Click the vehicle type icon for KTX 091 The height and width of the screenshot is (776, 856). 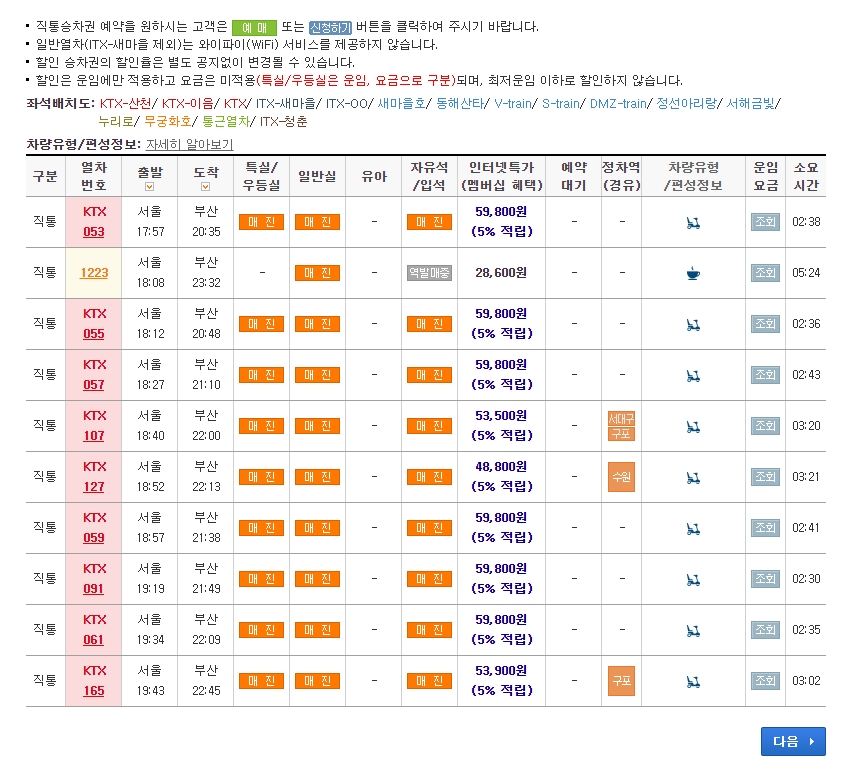[692, 578]
